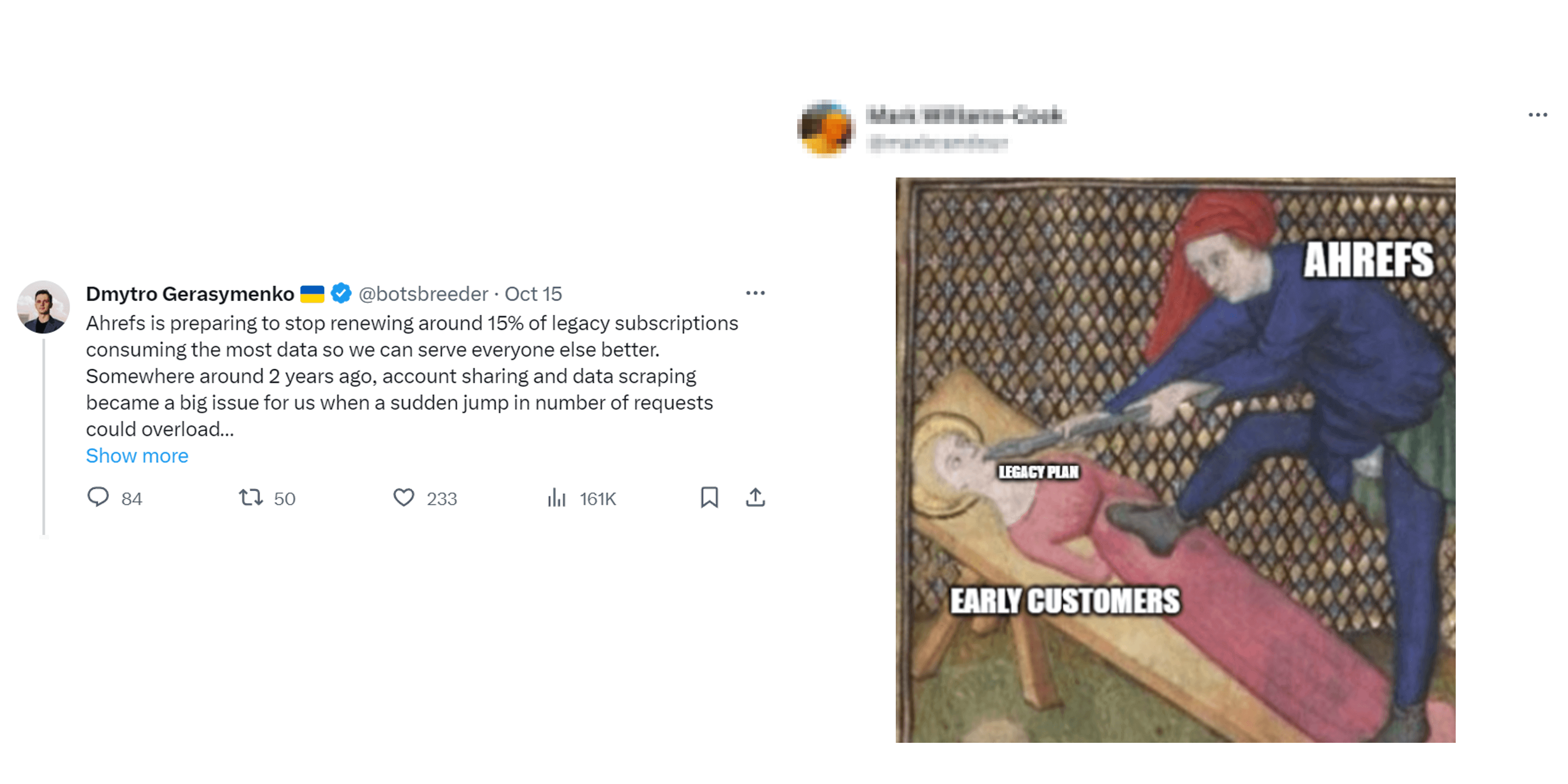Screen dimensions: 1568x784
Task: Click the blue verified checkmark badge
Action: 341,293
